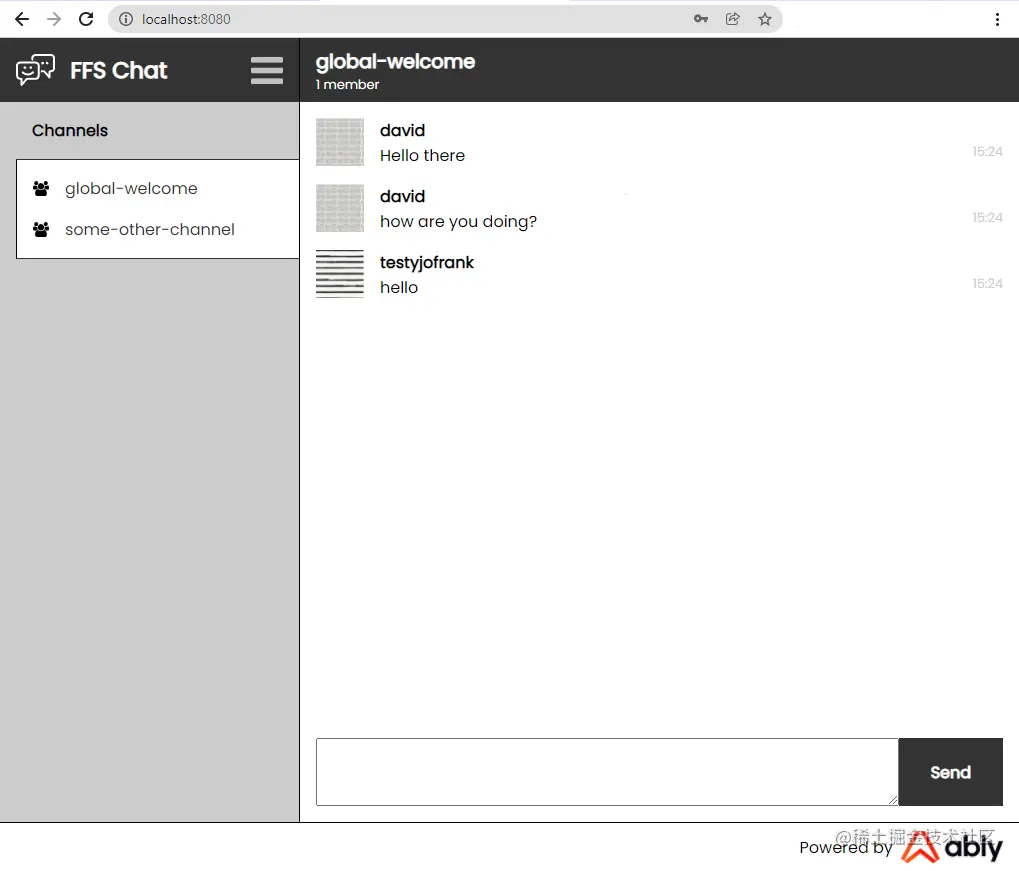Click the Ably logo in the footer
Viewport: 1019px width, 871px height.
(x=952, y=847)
